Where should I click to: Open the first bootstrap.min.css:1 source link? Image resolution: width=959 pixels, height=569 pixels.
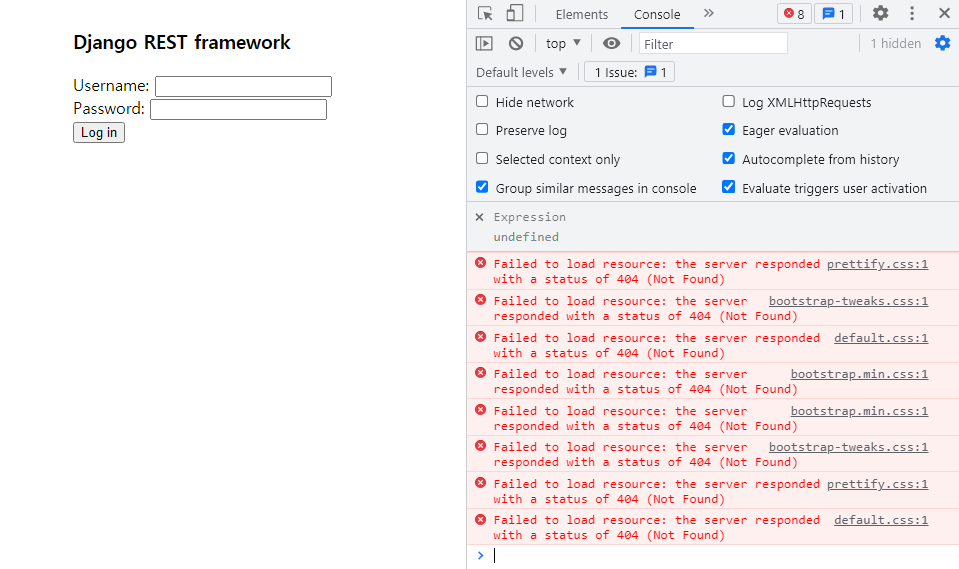point(859,374)
